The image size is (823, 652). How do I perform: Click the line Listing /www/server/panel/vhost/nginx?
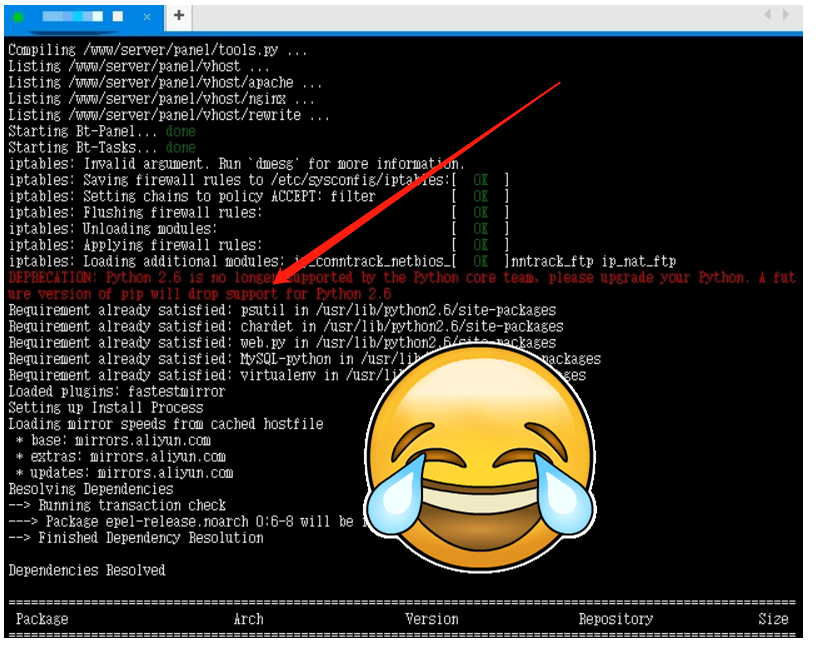(161, 99)
